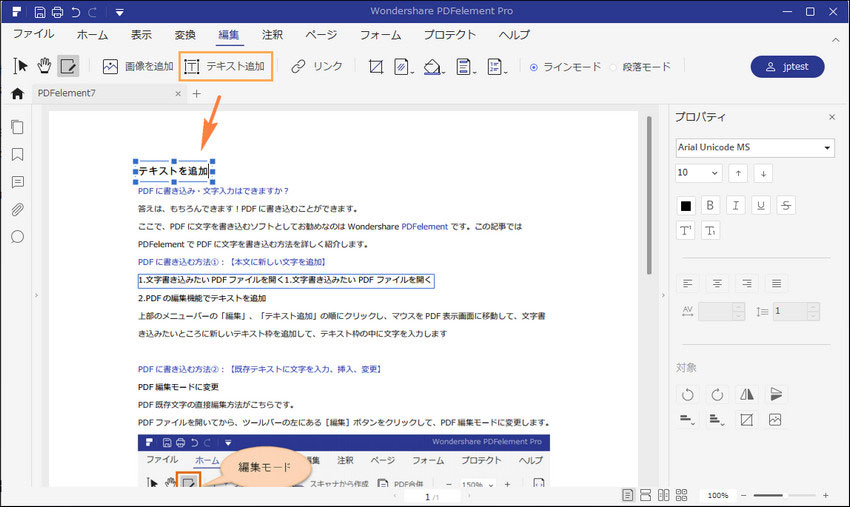Switch to the 注釈 tab
This screenshot has height=507, width=850.
click(x=272, y=35)
